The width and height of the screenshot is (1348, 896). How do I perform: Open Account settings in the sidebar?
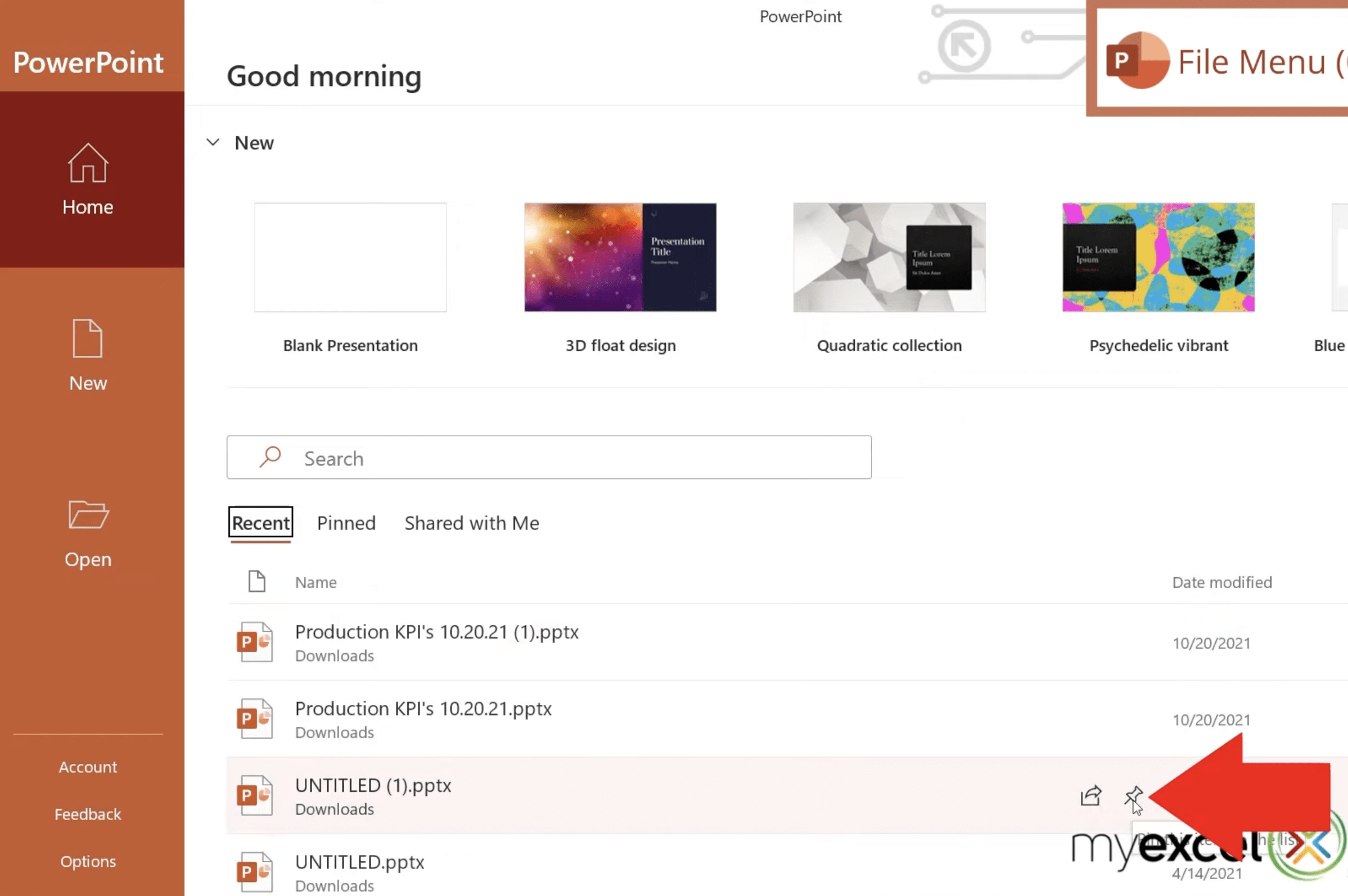click(x=88, y=767)
